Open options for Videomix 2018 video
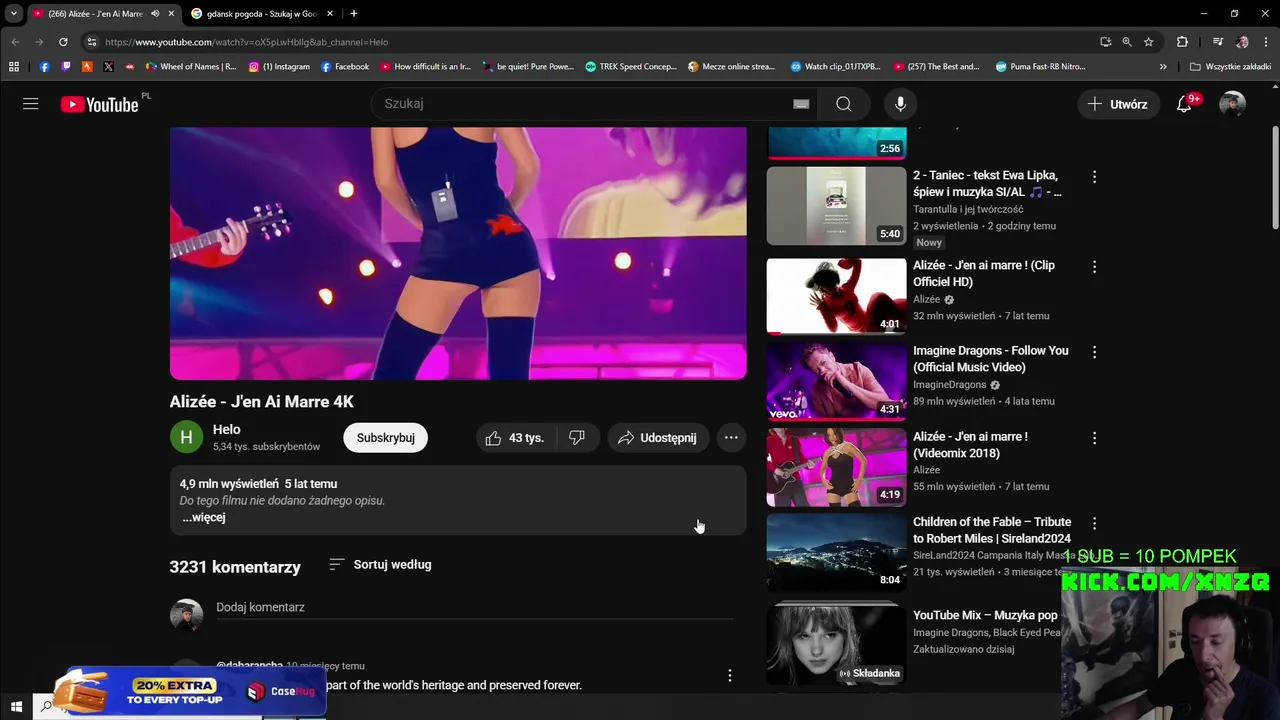 coord(1094,438)
